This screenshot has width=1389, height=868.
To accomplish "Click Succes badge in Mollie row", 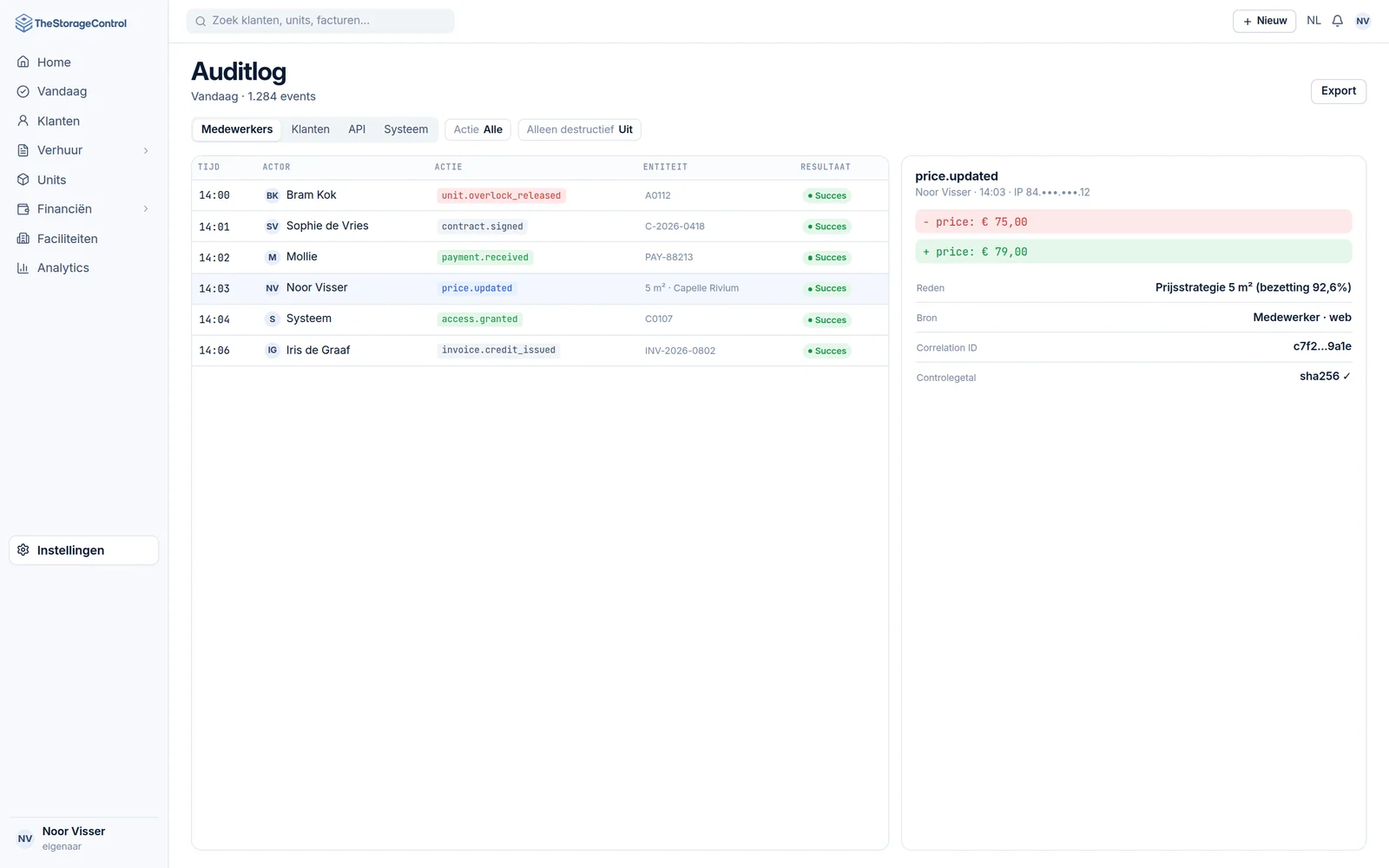I will (x=826, y=258).
